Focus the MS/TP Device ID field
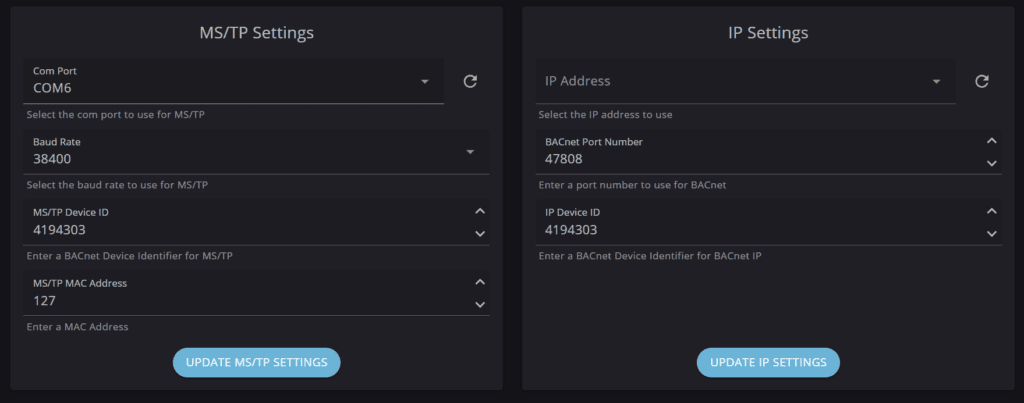1024x403 pixels. (x=240, y=230)
